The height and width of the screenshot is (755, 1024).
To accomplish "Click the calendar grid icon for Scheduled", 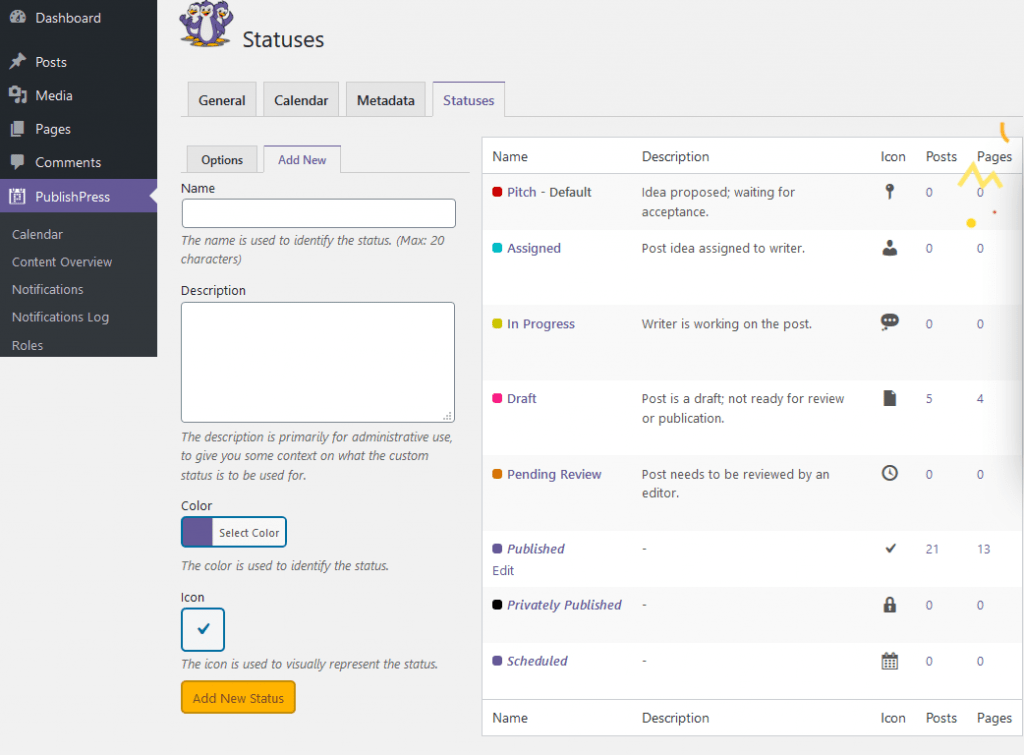I will [x=889, y=661].
